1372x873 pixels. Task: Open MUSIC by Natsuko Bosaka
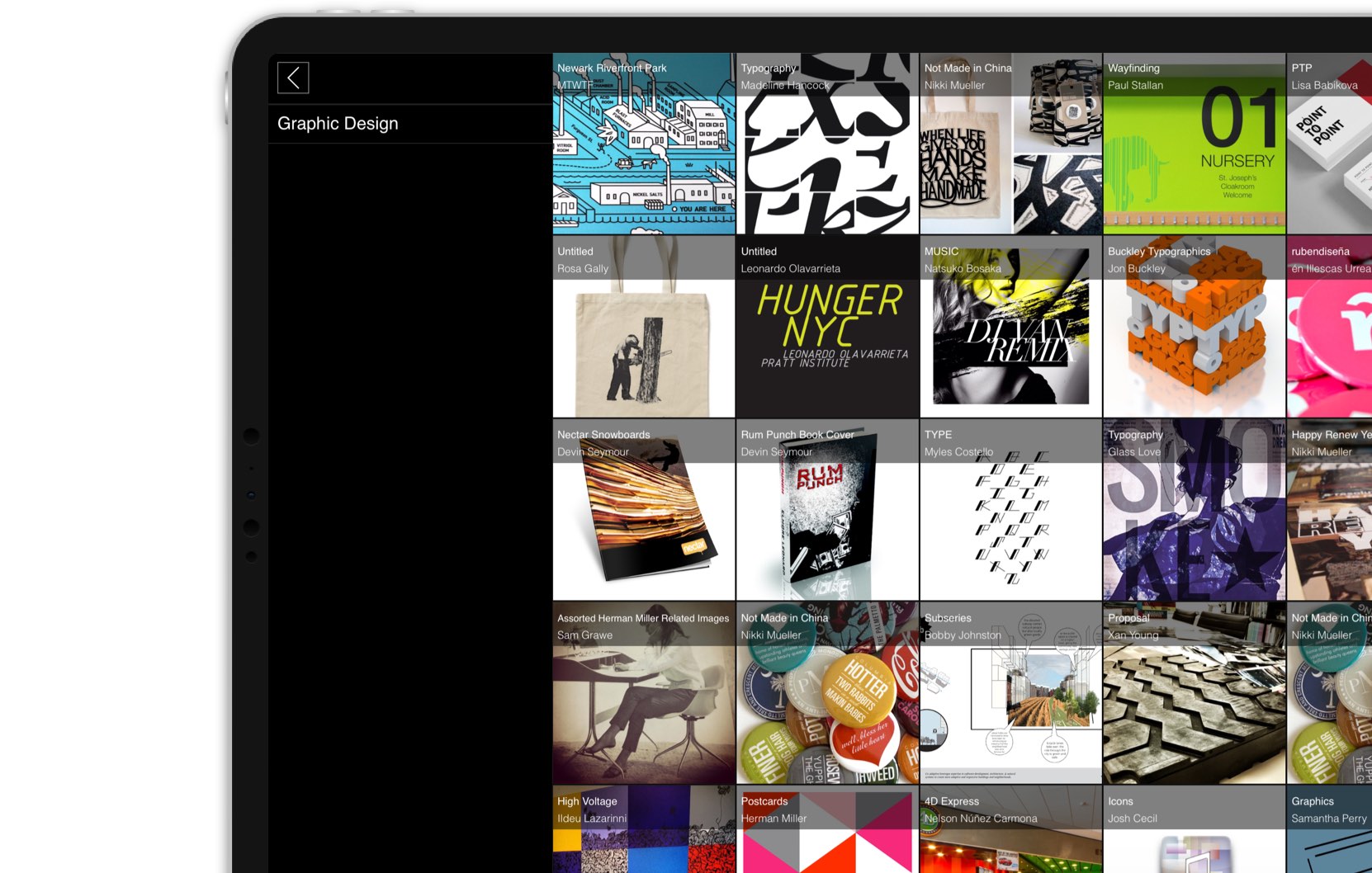(1011, 327)
